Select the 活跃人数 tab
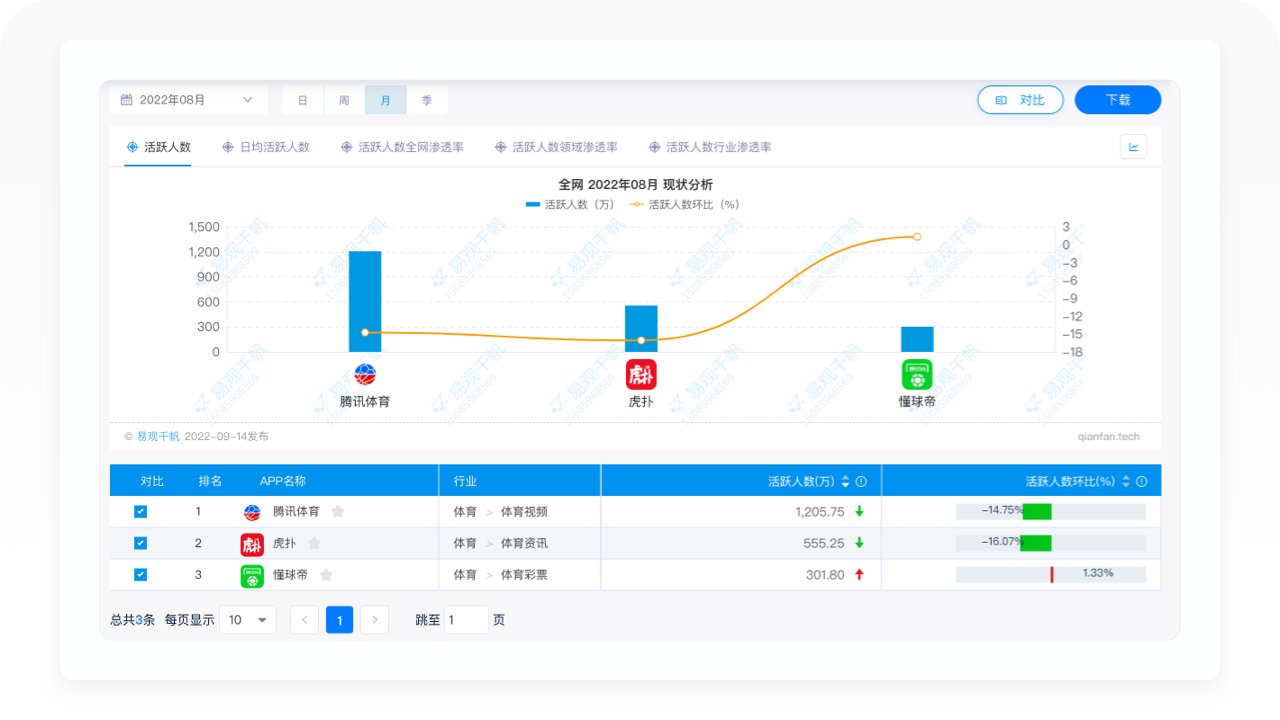Screen dimensions: 1280x720 [158, 147]
